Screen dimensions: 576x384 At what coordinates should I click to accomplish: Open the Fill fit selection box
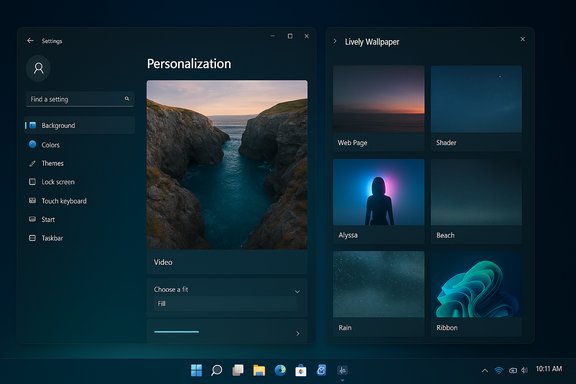click(225, 304)
